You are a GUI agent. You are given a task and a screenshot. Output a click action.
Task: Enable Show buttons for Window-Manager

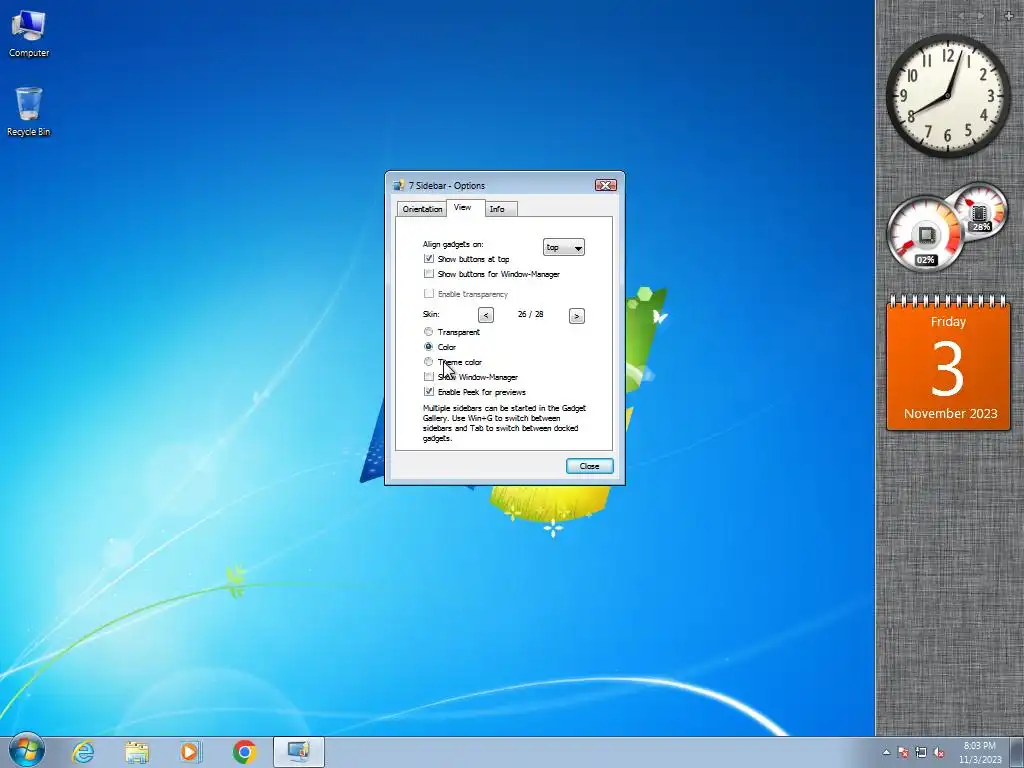pos(428,274)
